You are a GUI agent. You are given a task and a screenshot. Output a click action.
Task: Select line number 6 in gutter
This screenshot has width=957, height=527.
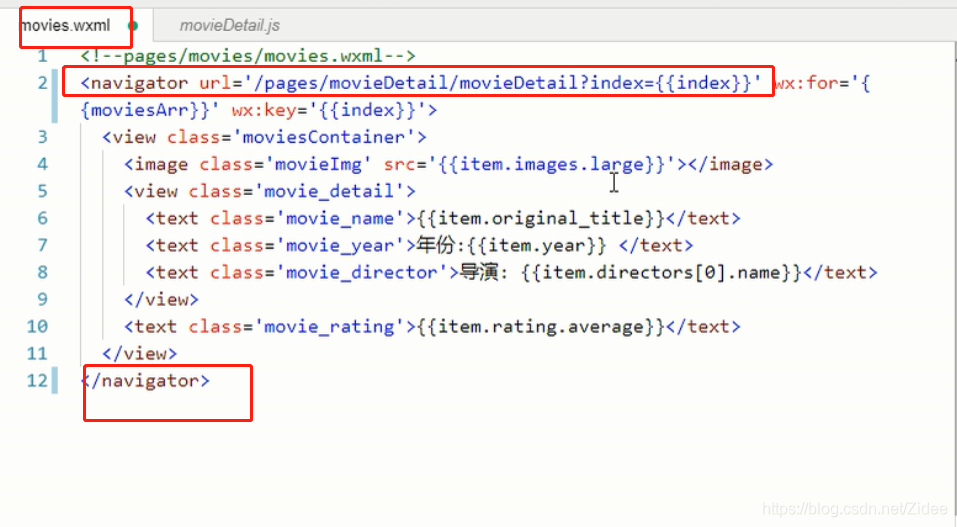(42, 218)
